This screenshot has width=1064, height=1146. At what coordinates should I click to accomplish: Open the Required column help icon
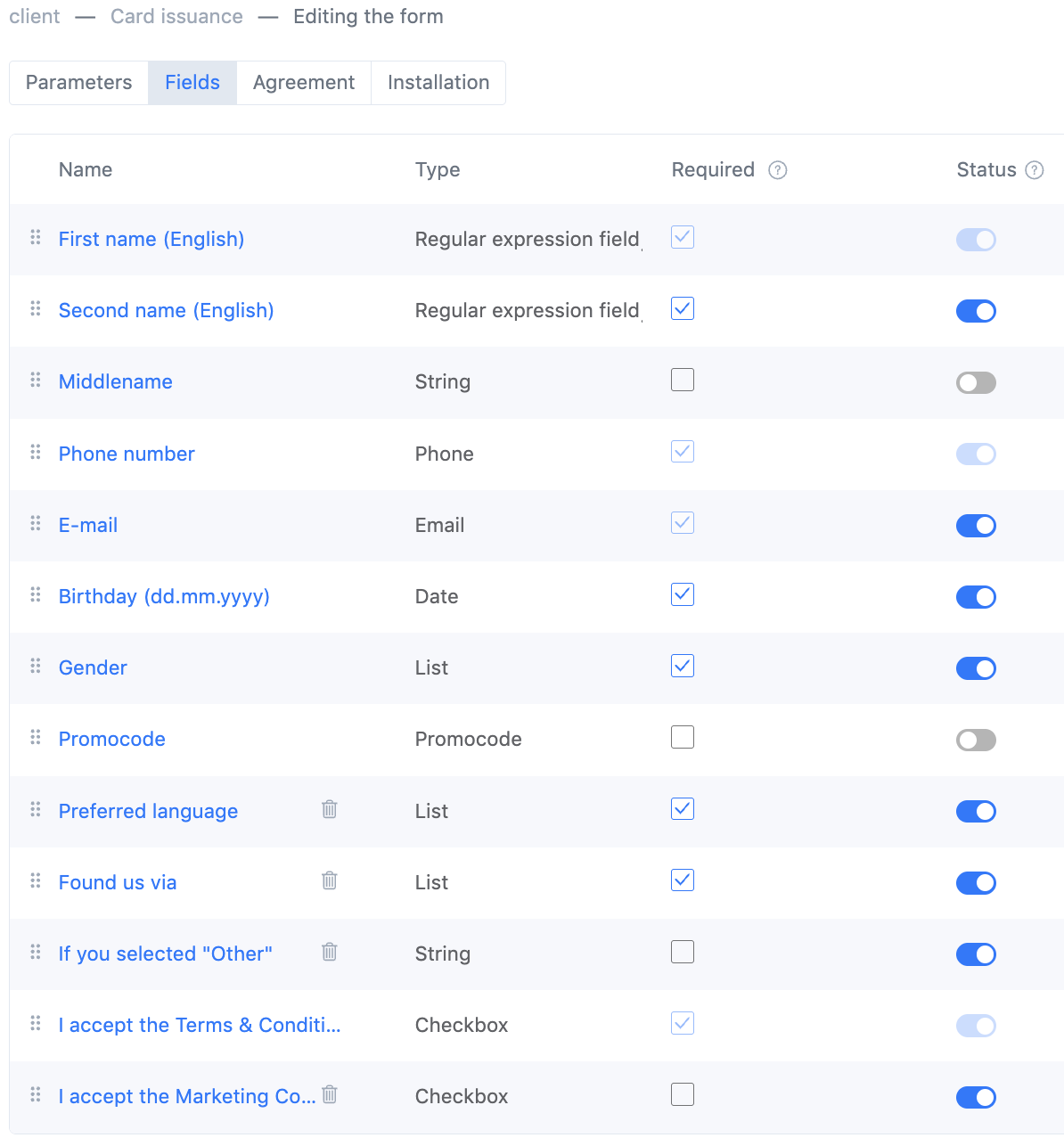[778, 170]
